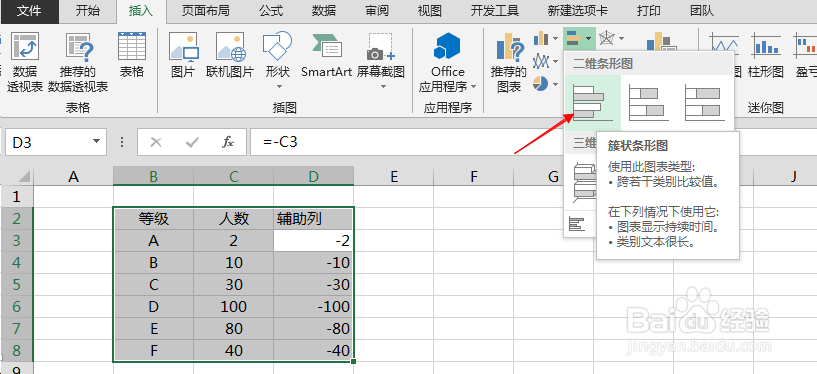
Task: Insert a SmartArt graphic
Action: point(327,55)
